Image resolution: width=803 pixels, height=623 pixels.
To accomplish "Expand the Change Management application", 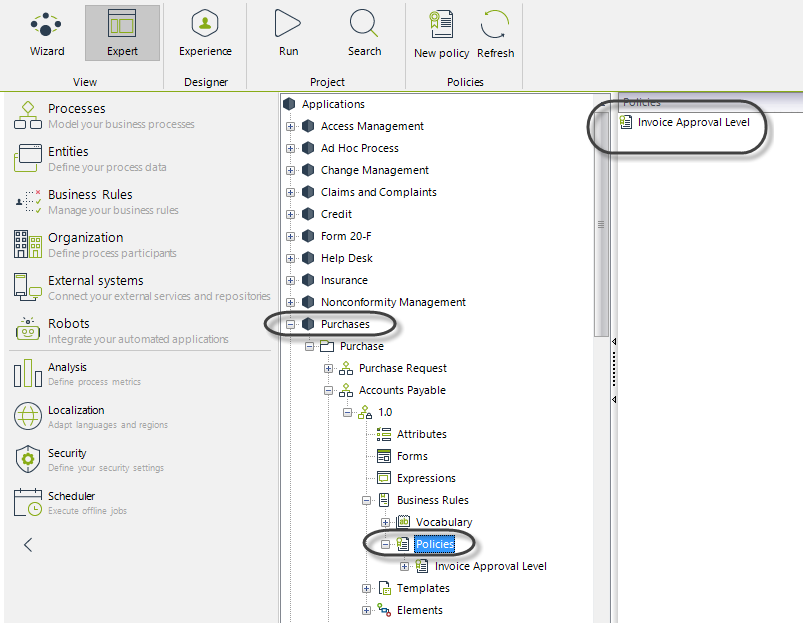I will [290, 170].
